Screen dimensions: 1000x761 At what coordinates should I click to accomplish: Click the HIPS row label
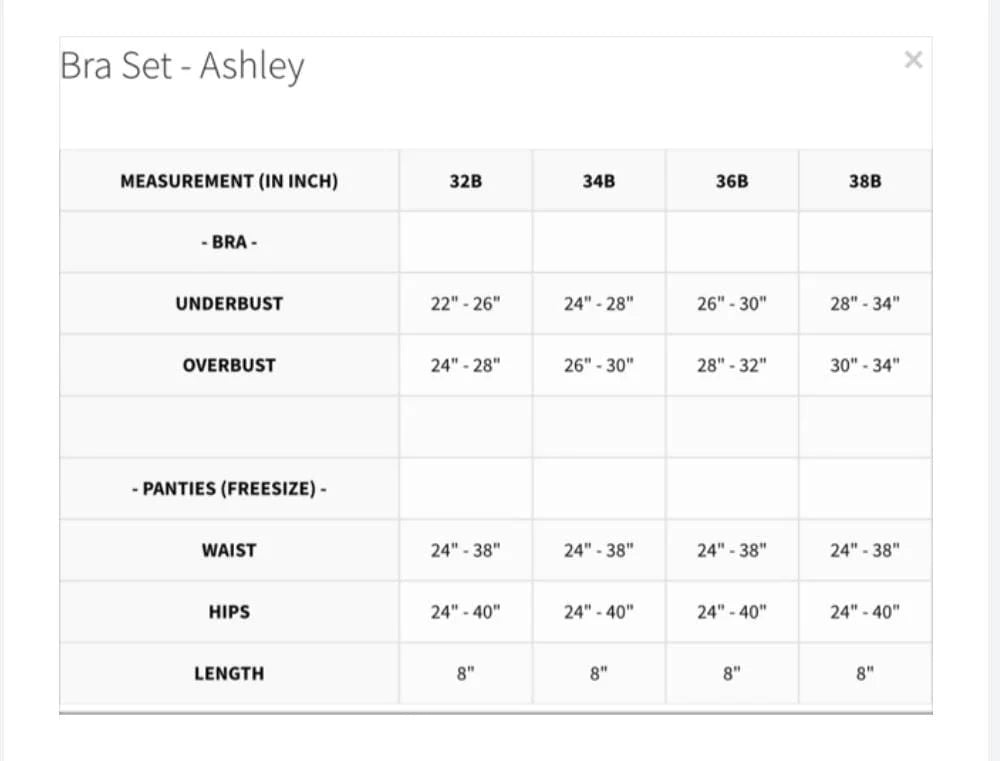pos(229,611)
